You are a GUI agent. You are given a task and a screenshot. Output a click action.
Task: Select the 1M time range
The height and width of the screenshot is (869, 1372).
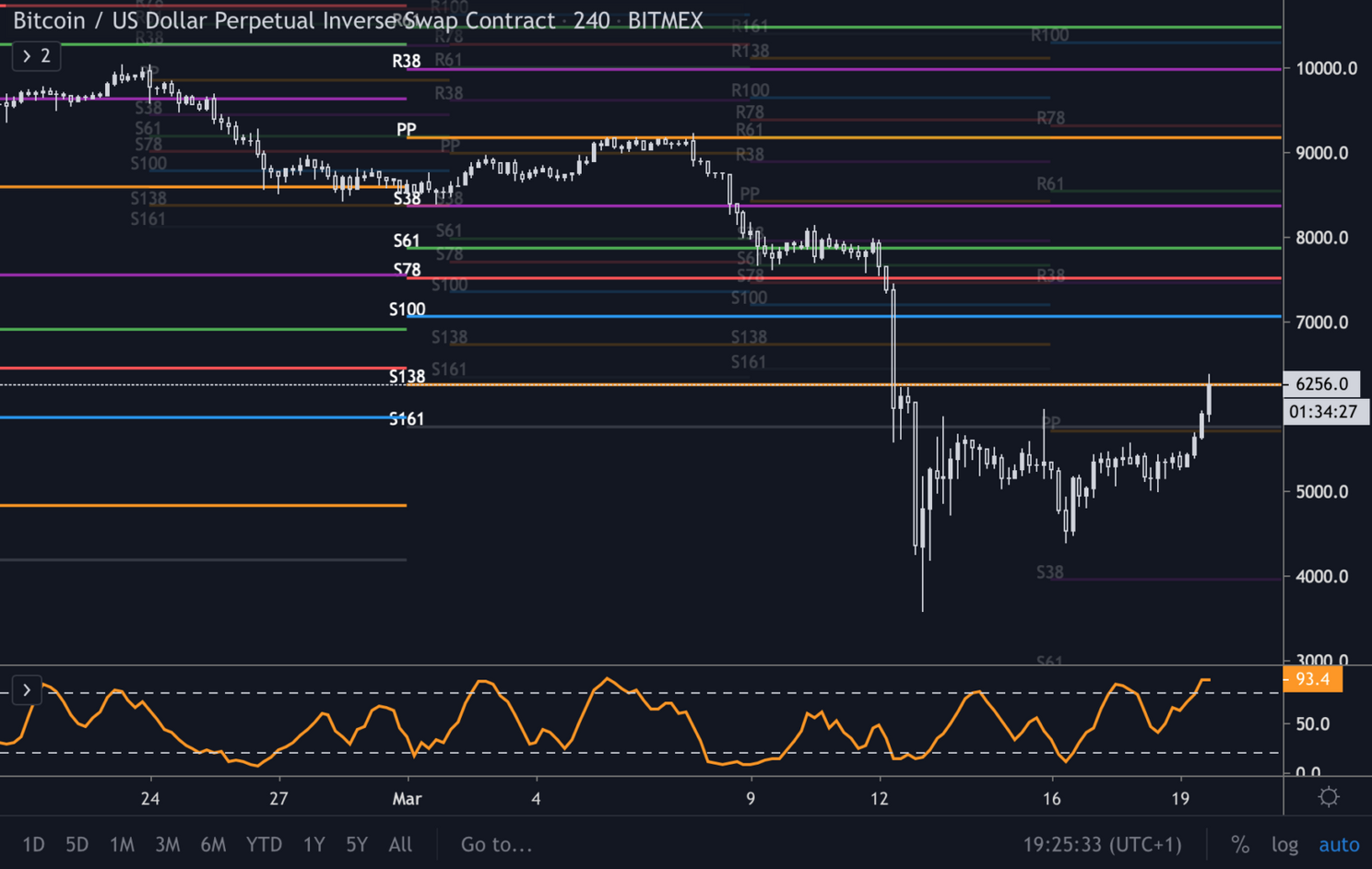coord(122,844)
